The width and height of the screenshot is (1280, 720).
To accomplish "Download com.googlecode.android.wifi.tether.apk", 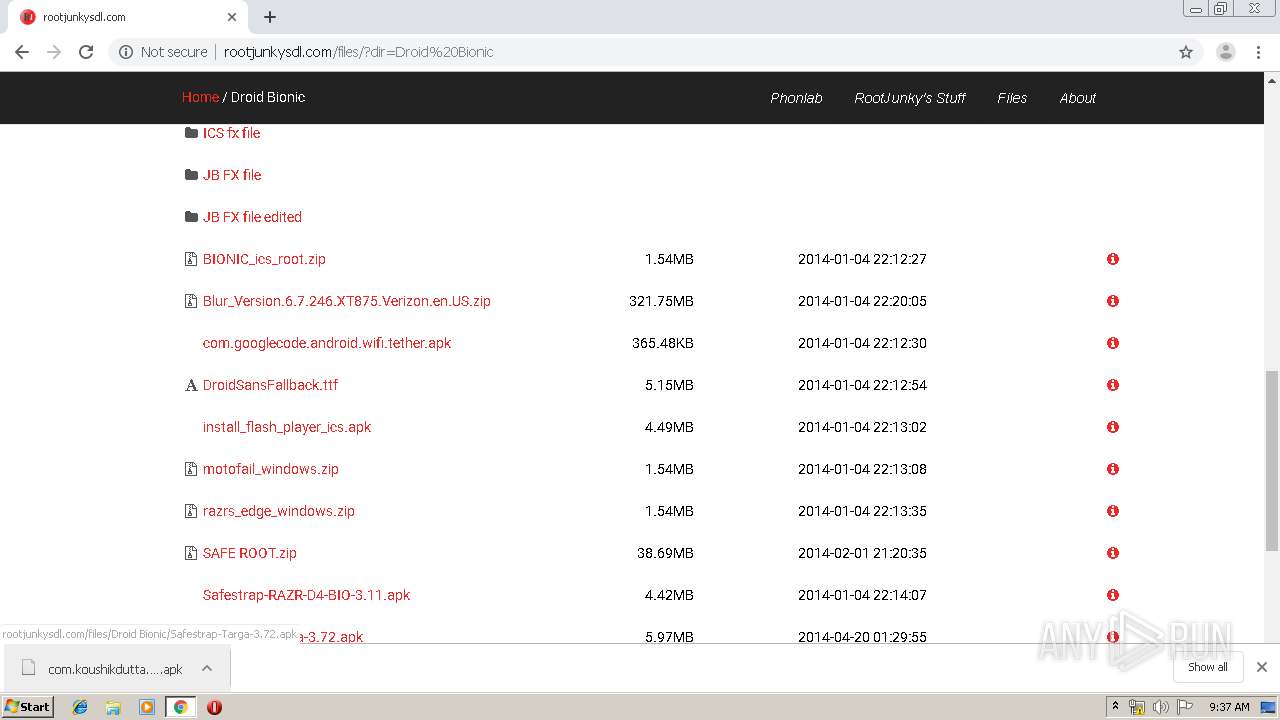I will [327, 343].
